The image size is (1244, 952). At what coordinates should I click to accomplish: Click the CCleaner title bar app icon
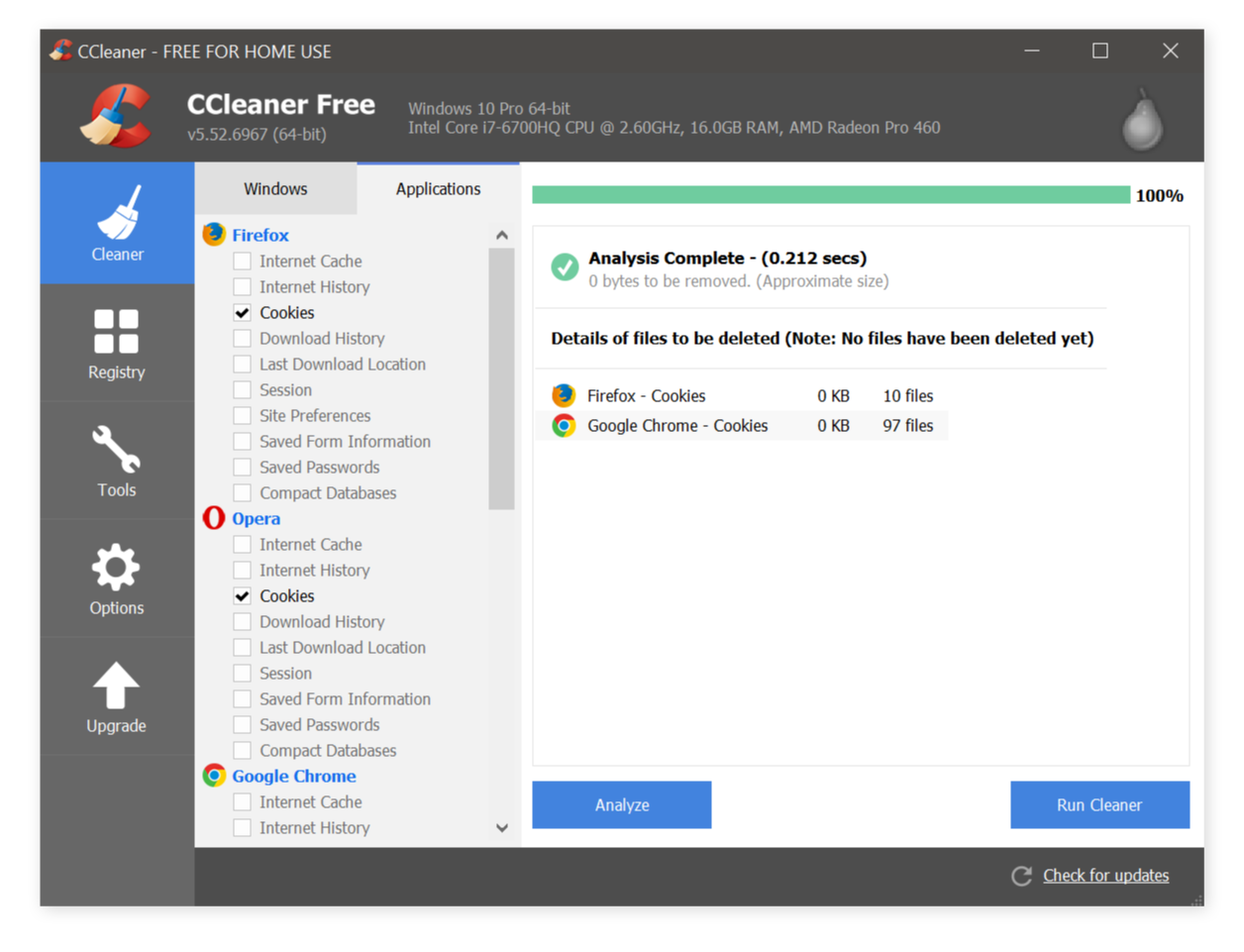[x=60, y=51]
